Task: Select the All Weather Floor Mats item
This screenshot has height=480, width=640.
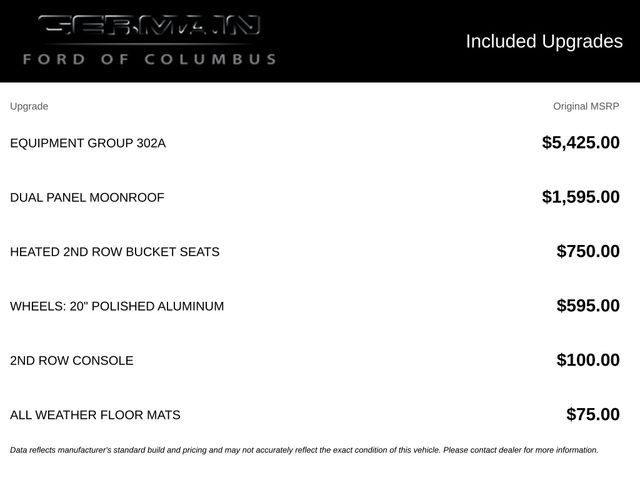Action: point(95,415)
